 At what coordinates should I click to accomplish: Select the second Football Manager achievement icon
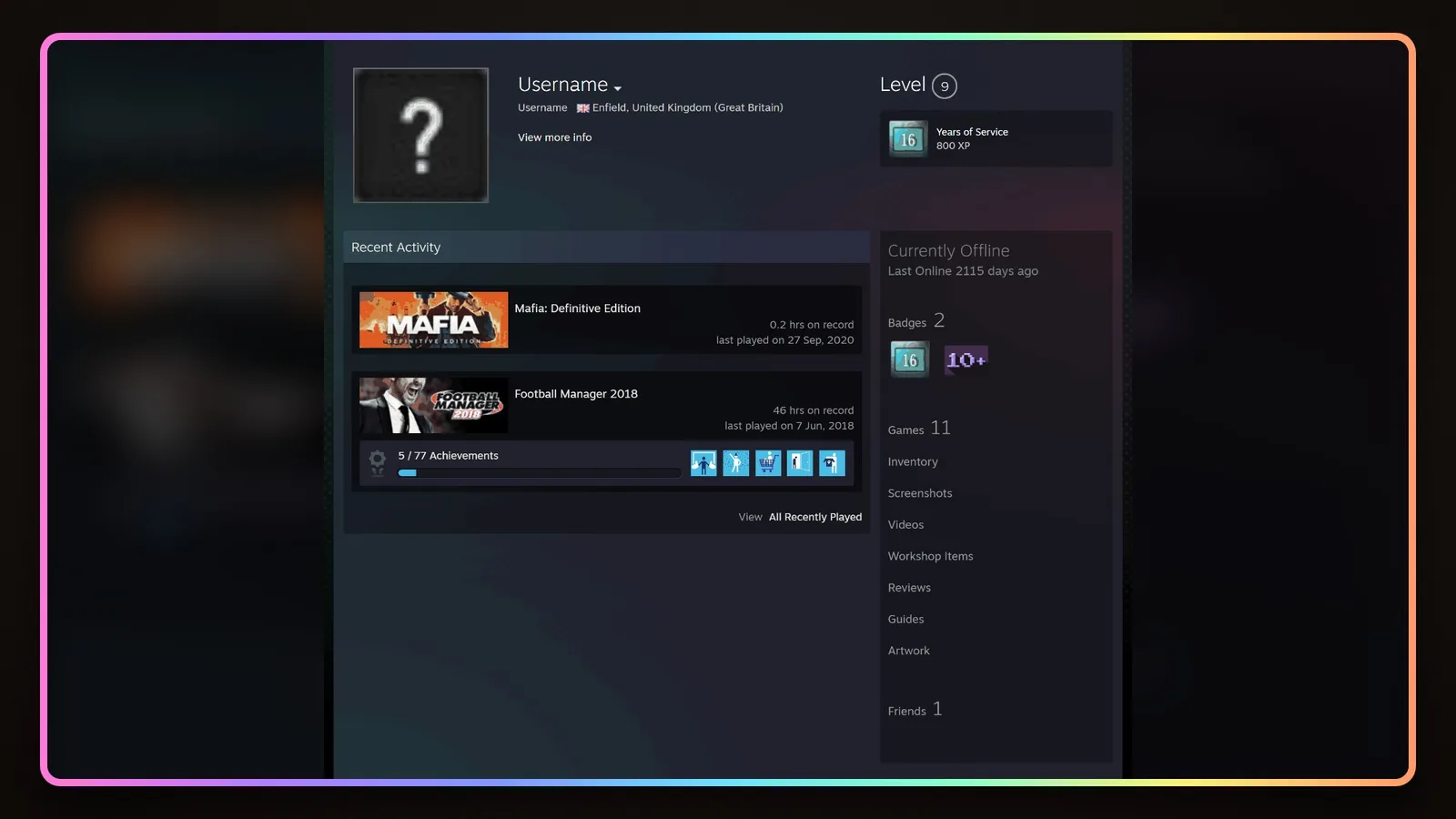click(x=735, y=463)
